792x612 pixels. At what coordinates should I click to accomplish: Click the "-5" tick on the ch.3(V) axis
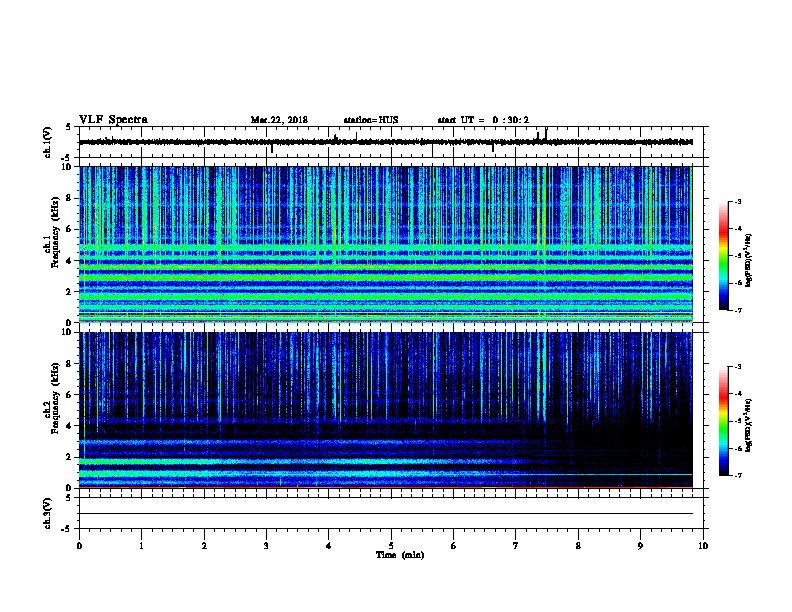(67, 529)
